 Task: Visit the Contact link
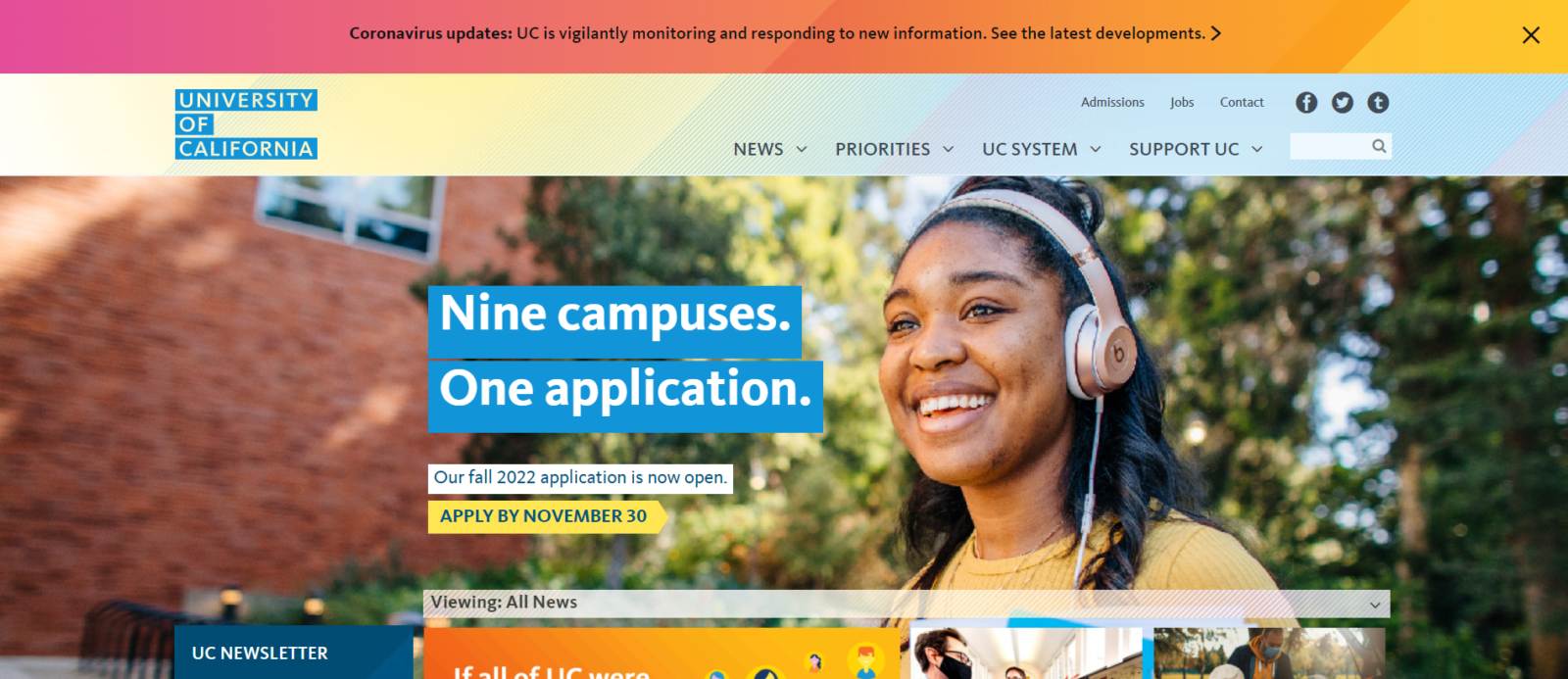point(1242,102)
